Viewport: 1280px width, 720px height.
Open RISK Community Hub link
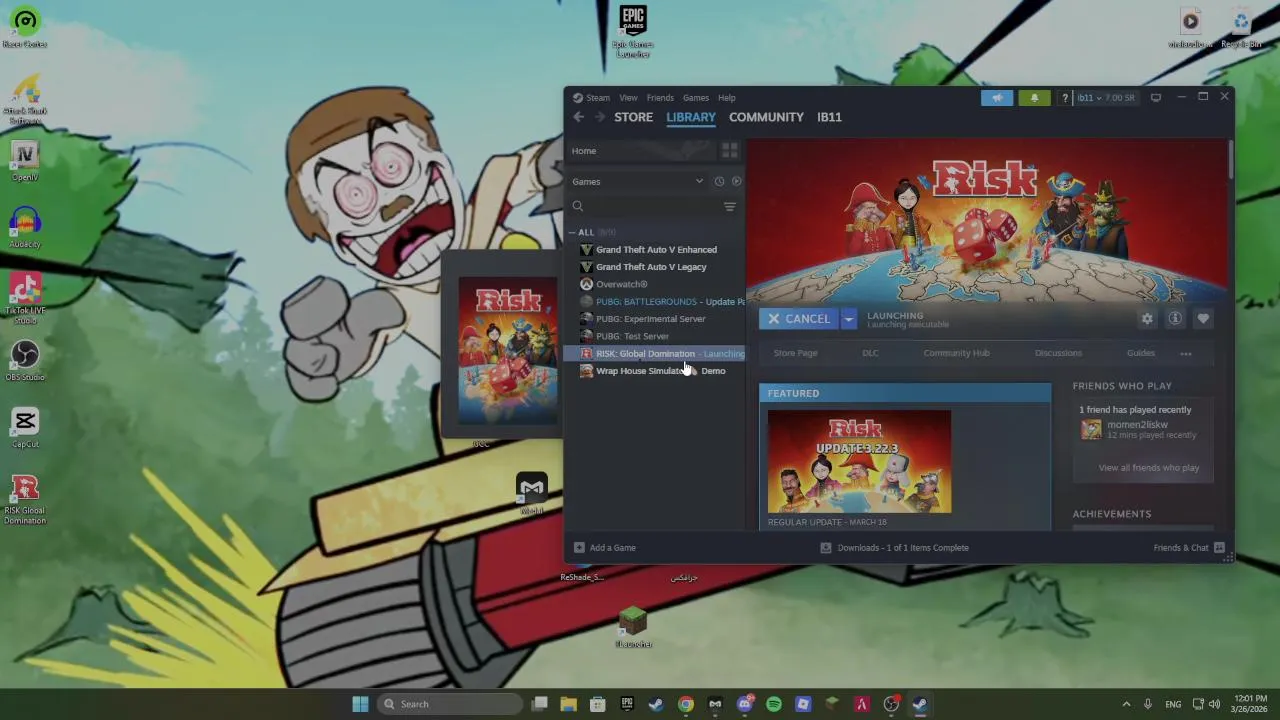tap(956, 353)
